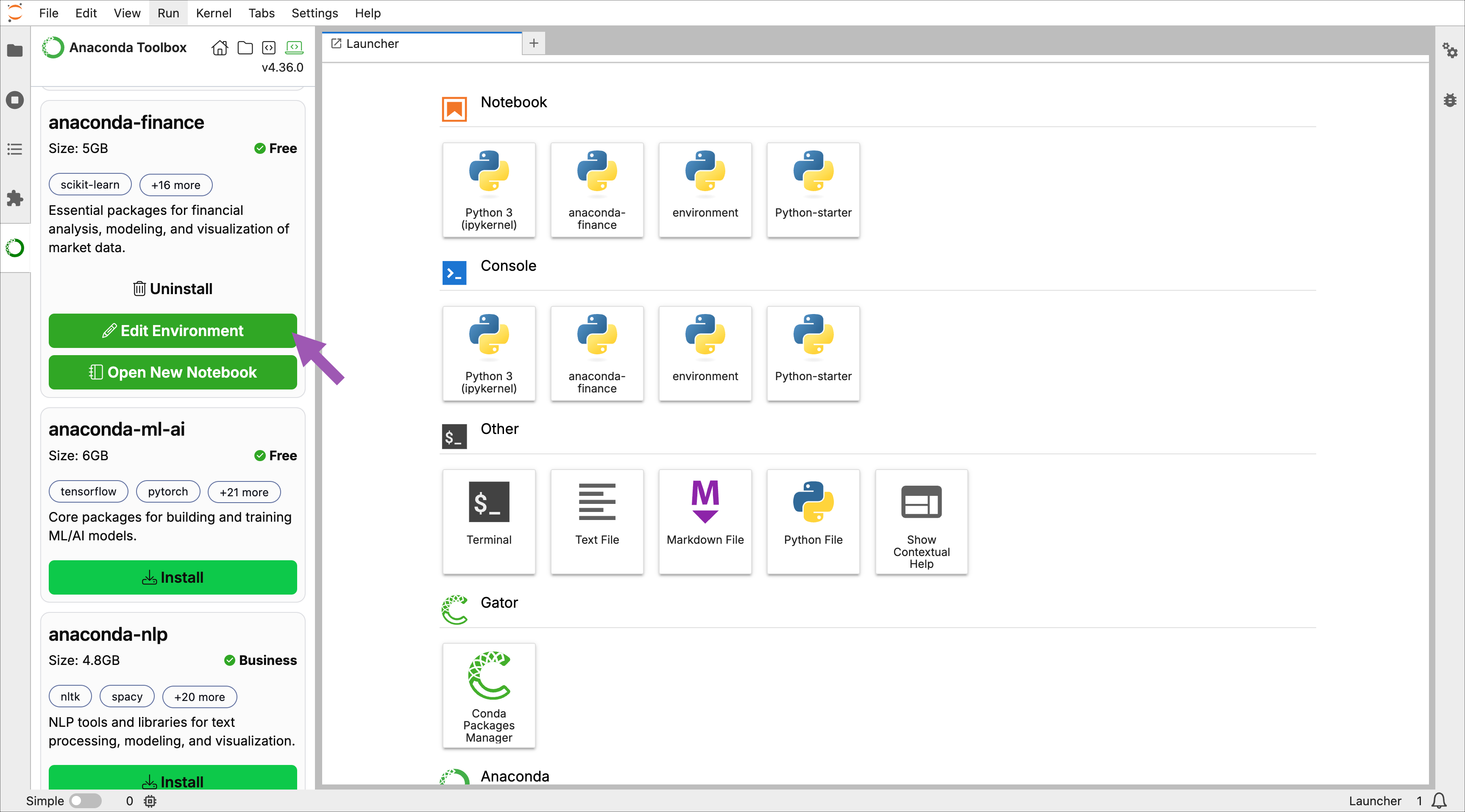Click the Anaconda Toolbox home icon
The width and height of the screenshot is (1465, 812).
coord(220,48)
